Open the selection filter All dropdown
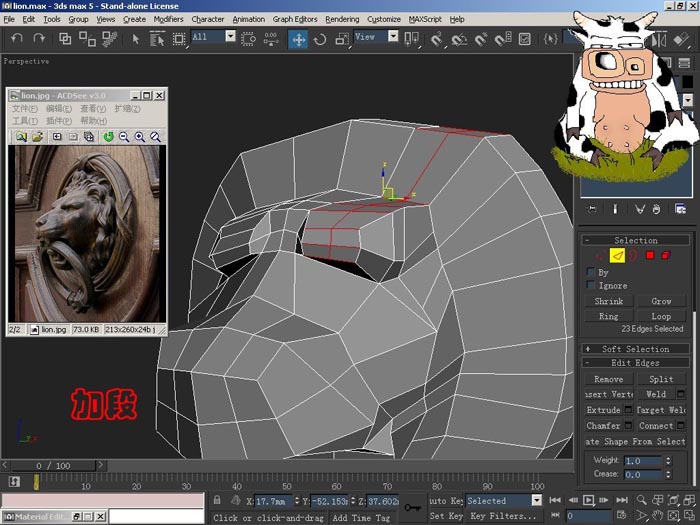 coord(230,36)
